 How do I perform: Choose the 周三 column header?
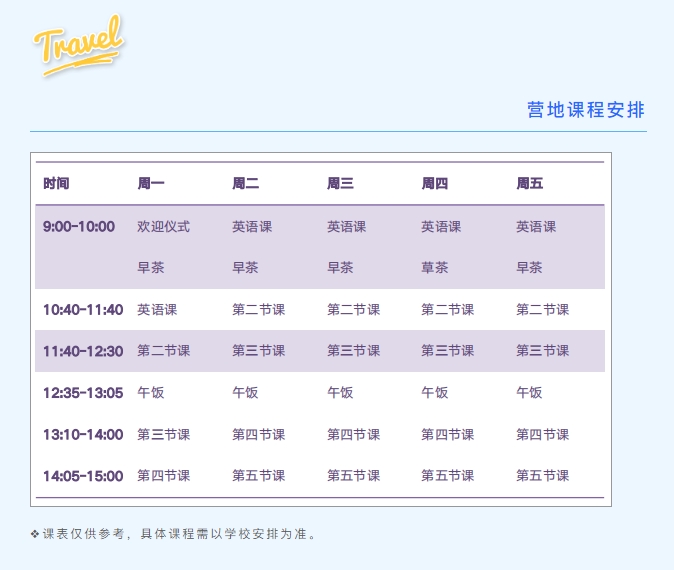tap(340, 184)
